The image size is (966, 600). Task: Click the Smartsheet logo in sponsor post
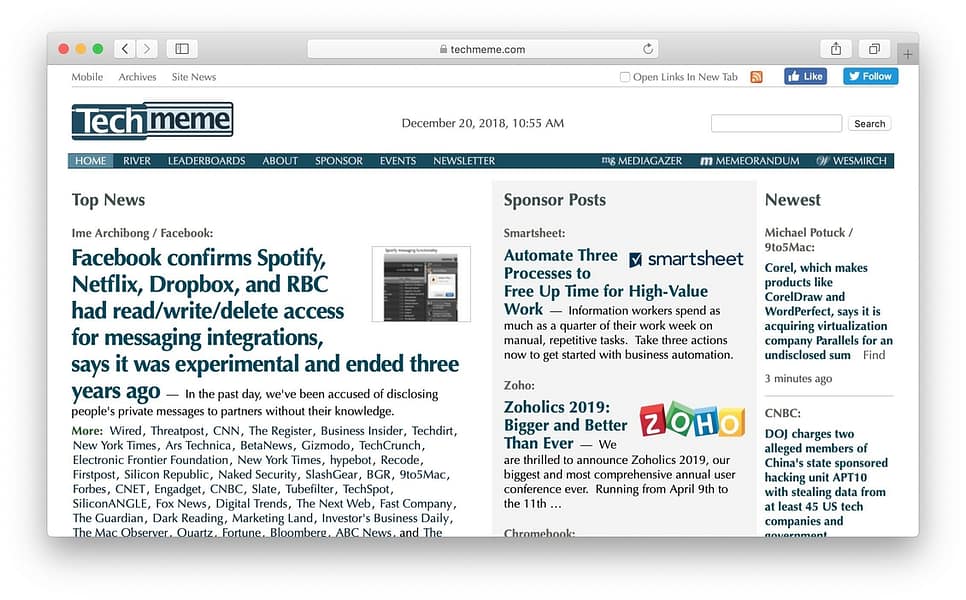point(686,259)
